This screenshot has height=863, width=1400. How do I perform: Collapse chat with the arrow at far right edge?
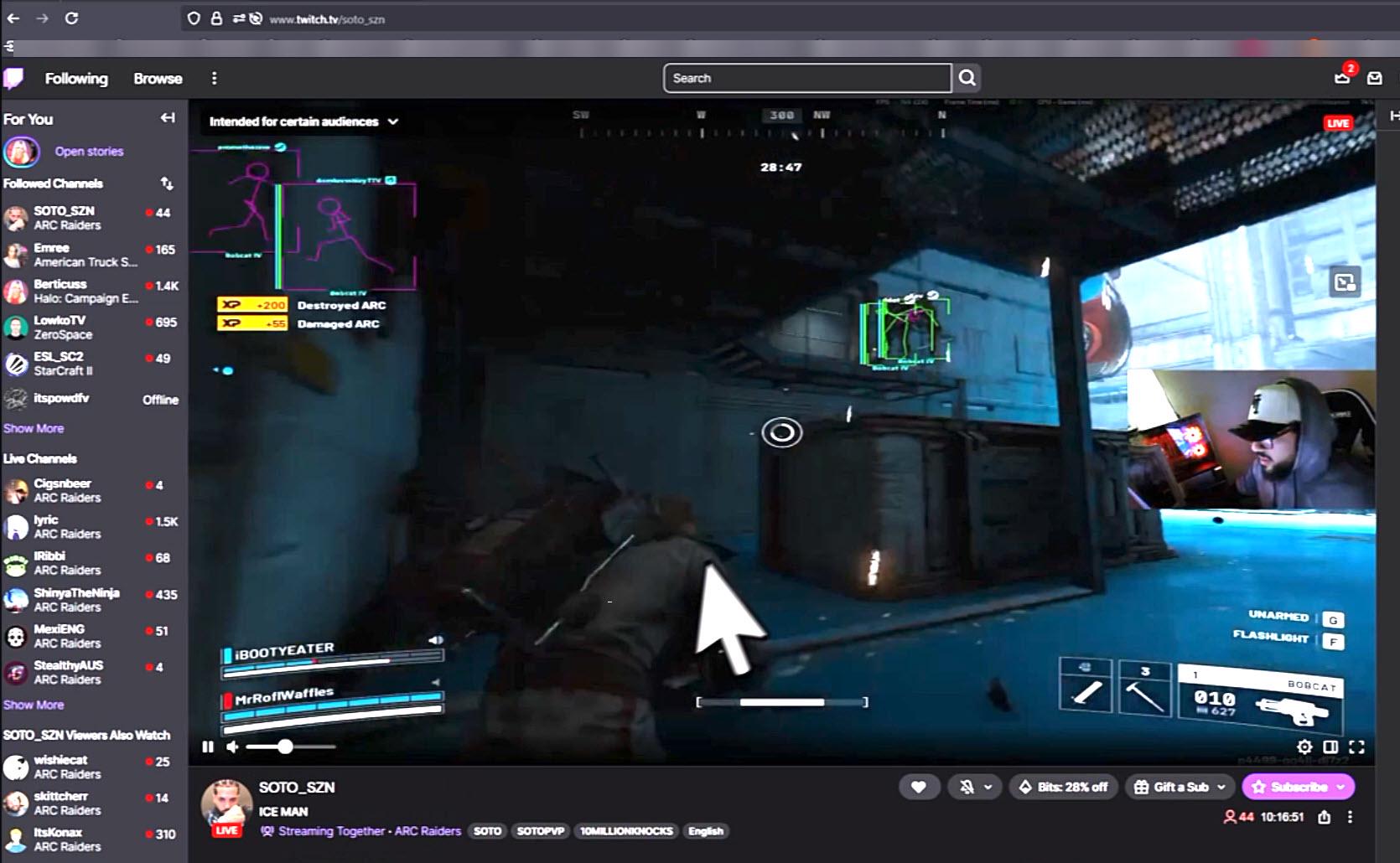1393,116
